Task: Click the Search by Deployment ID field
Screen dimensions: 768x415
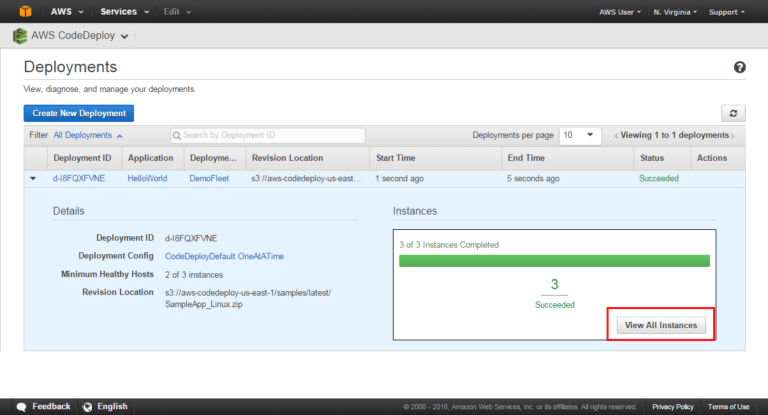Action: [267, 135]
